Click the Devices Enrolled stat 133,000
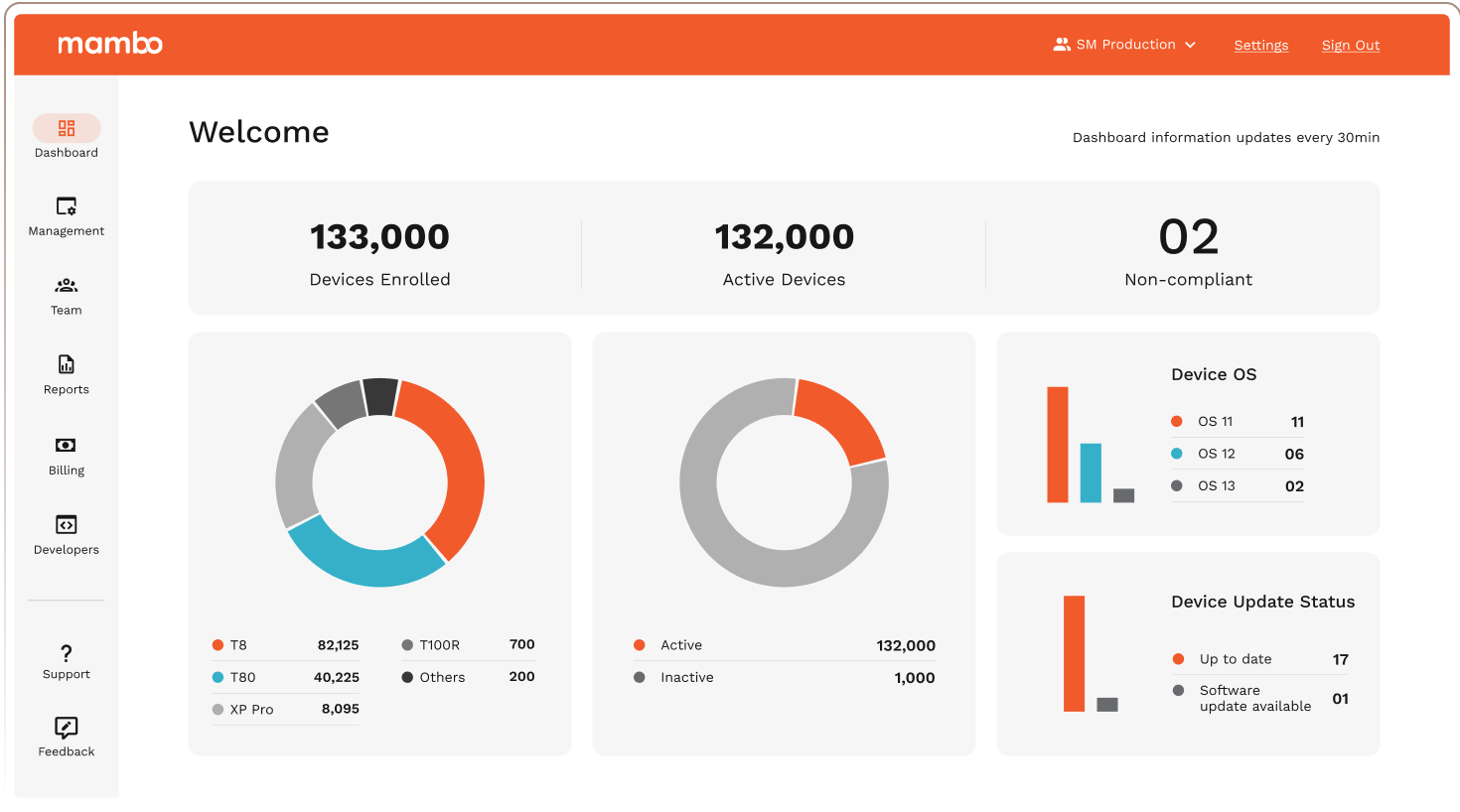 (x=379, y=237)
